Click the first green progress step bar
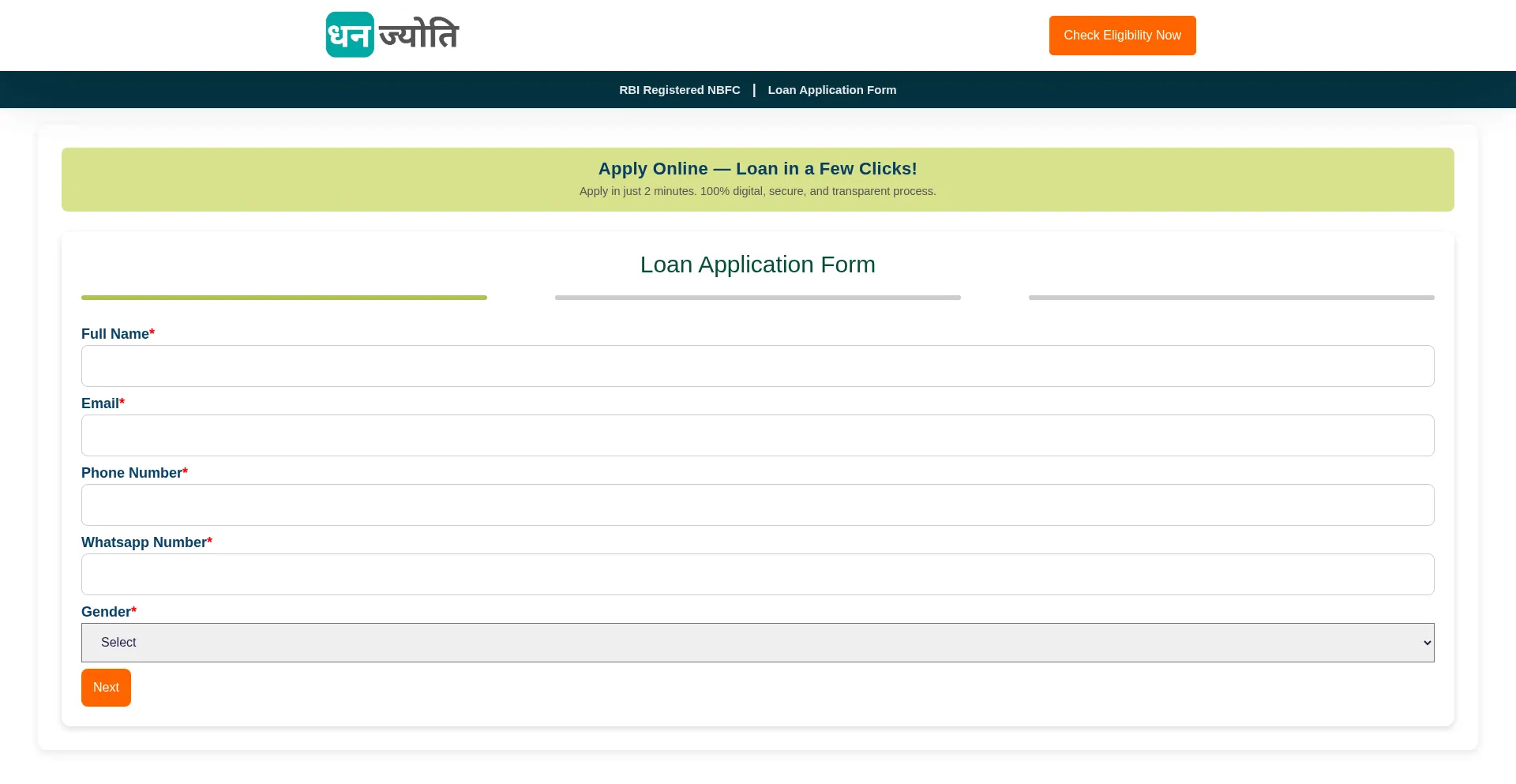 [284, 298]
